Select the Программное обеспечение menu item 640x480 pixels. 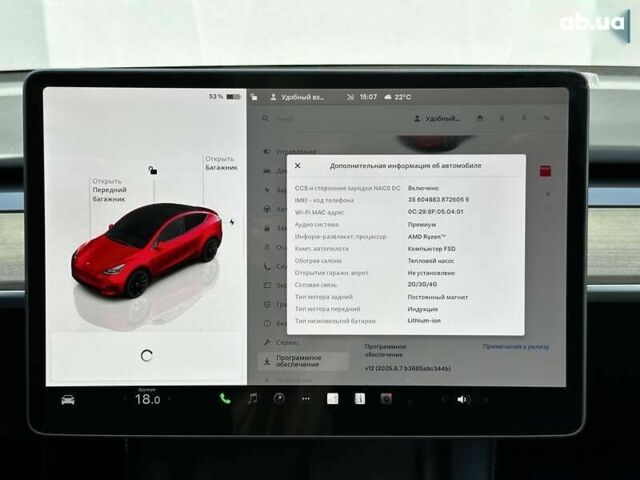(x=303, y=361)
